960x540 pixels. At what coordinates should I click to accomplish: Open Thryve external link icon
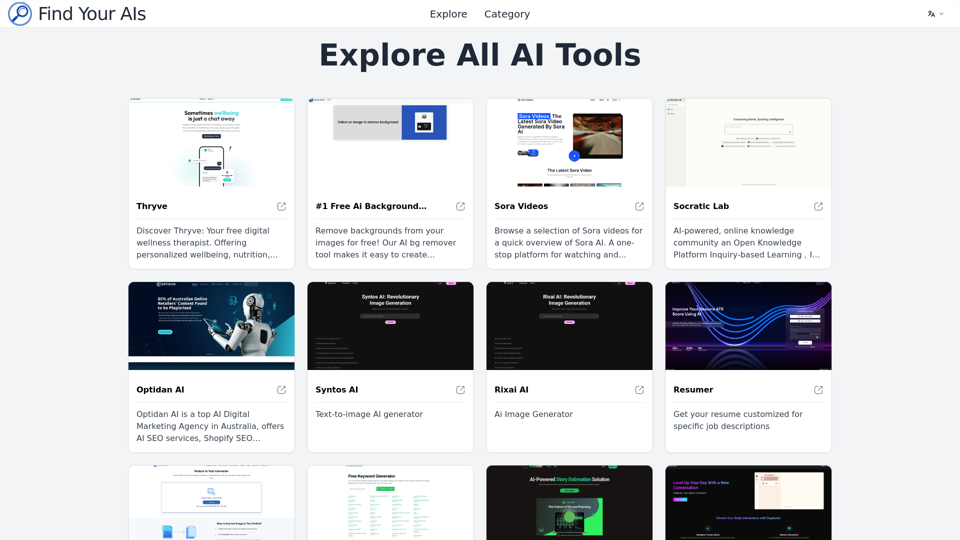(282, 206)
